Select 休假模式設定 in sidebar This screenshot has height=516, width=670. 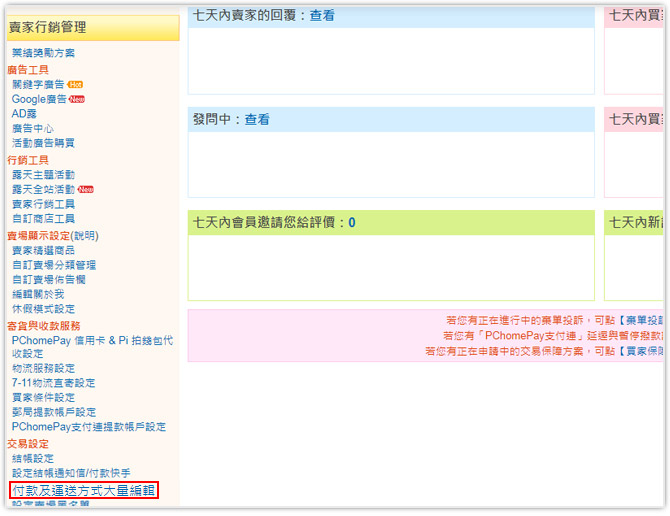[x=43, y=309]
